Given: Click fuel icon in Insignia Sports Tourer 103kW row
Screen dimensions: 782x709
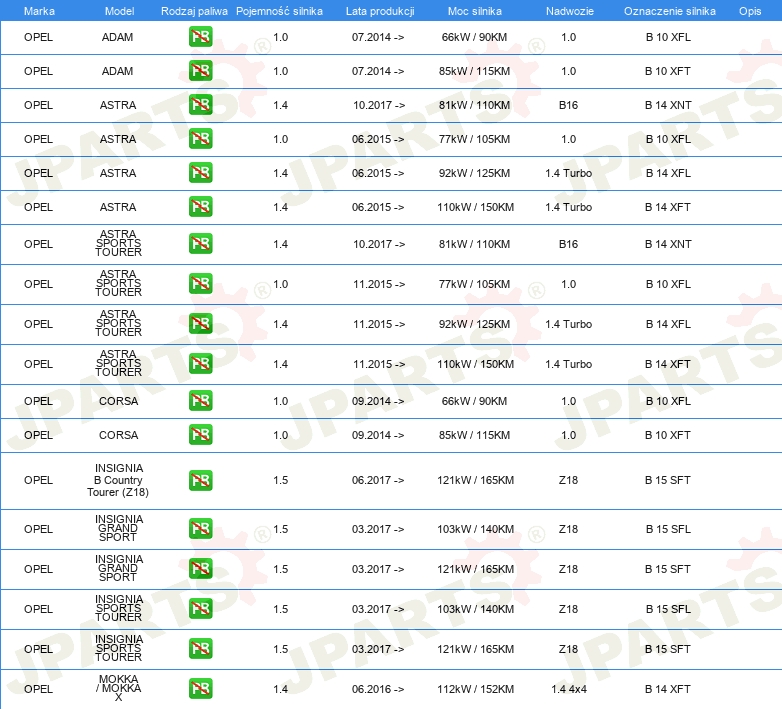Looking at the screenshot, I should (200, 608).
